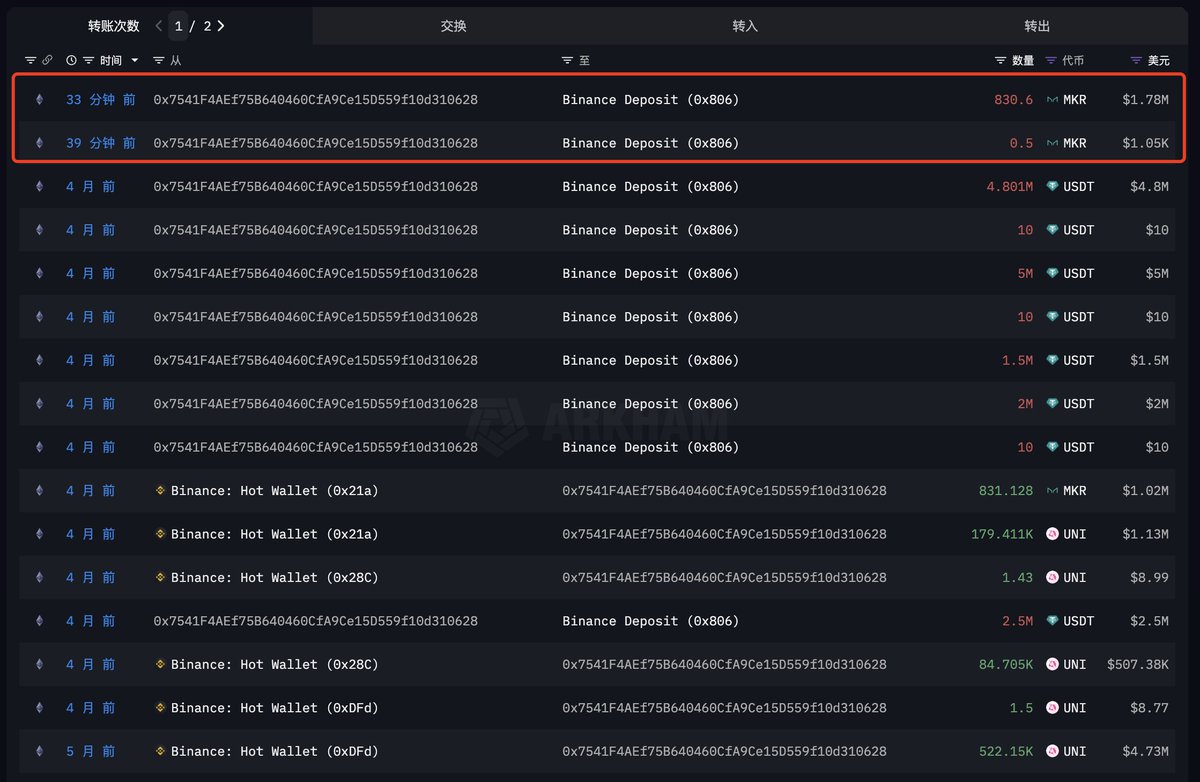Click the page number 1 field
Viewport: 1200px width, 782px height.
click(178, 26)
